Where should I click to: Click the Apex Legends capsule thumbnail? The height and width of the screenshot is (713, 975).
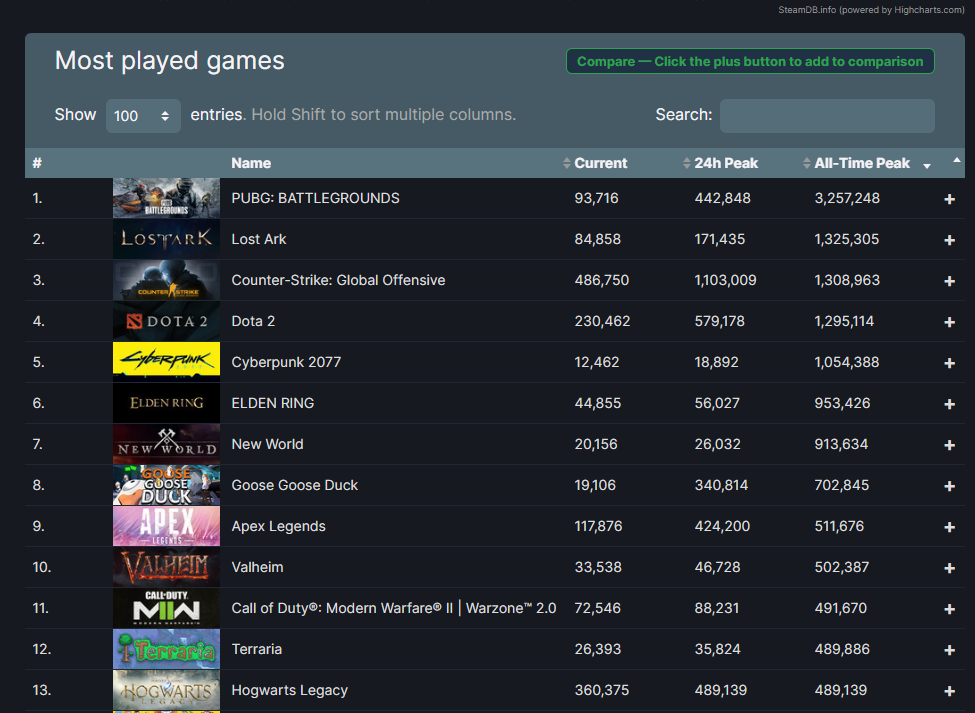point(165,526)
